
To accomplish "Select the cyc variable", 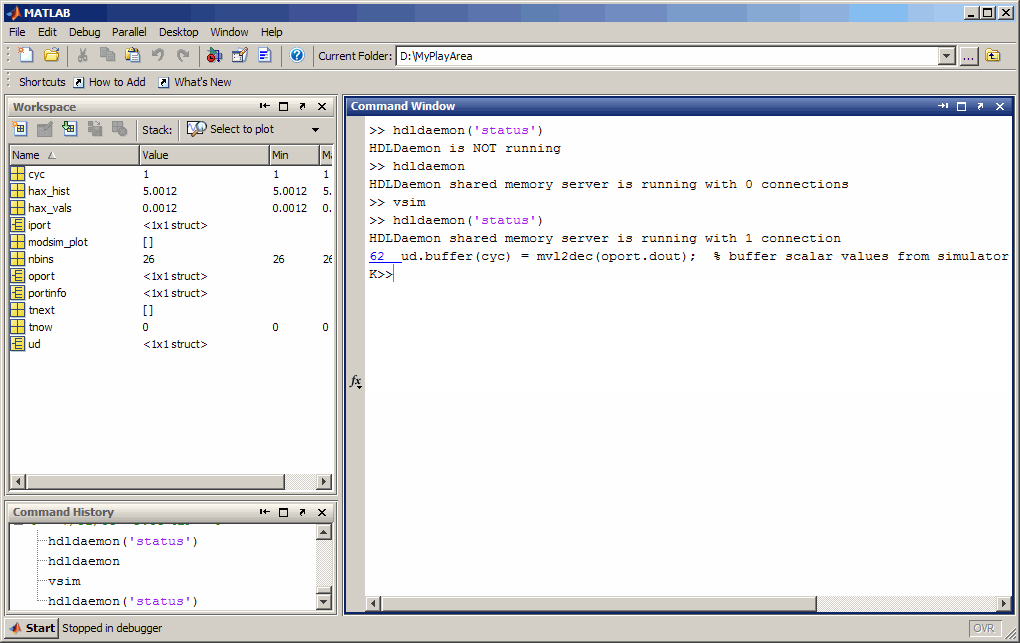I will 36,174.
